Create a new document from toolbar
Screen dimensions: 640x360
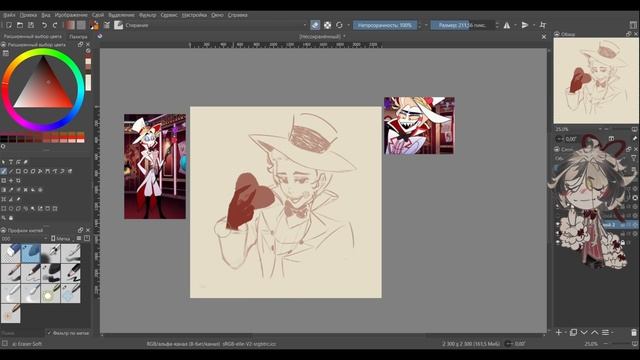(x=9, y=25)
